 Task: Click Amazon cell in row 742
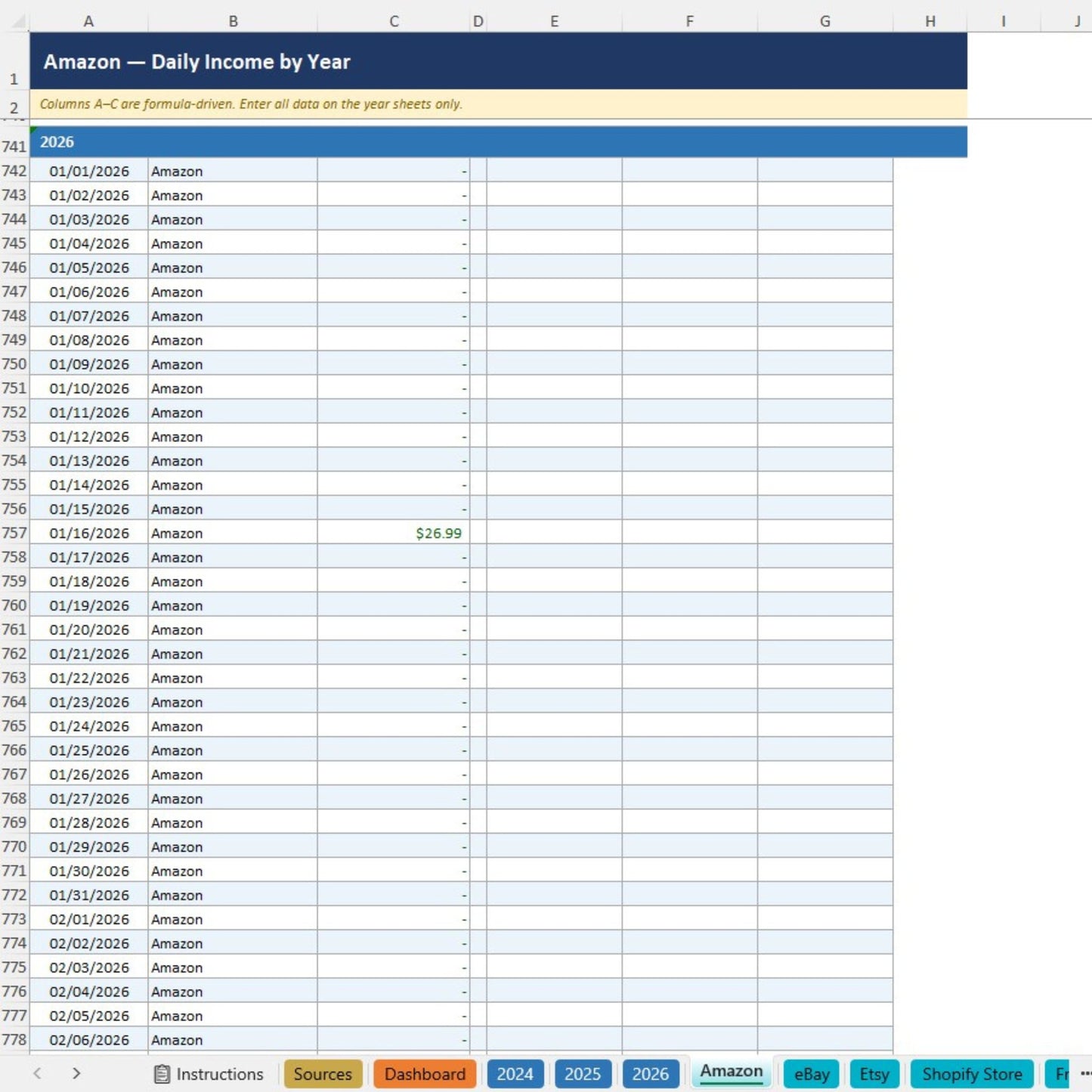click(233, 171)
